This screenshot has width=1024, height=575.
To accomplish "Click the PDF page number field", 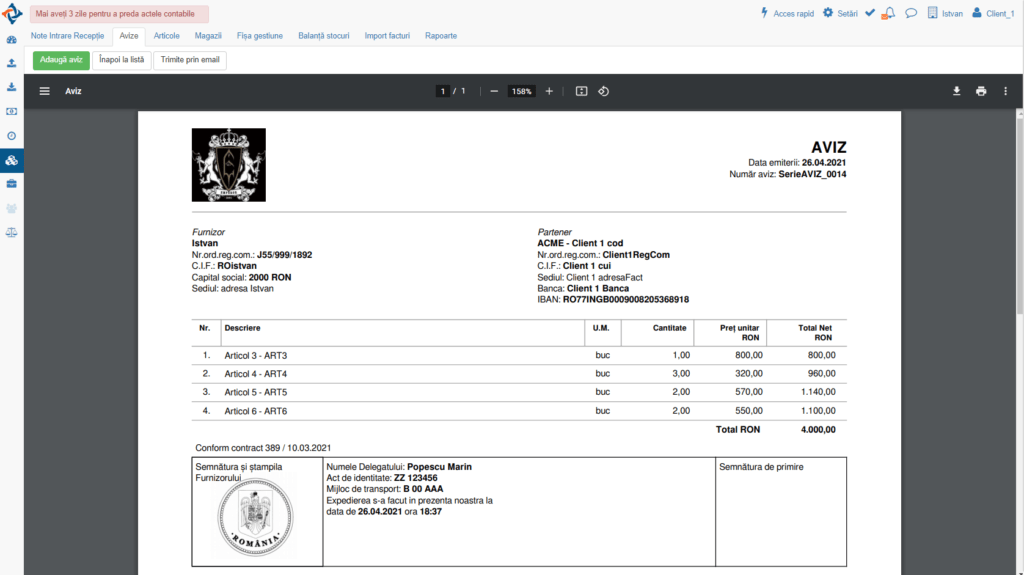I will point(443,91).
